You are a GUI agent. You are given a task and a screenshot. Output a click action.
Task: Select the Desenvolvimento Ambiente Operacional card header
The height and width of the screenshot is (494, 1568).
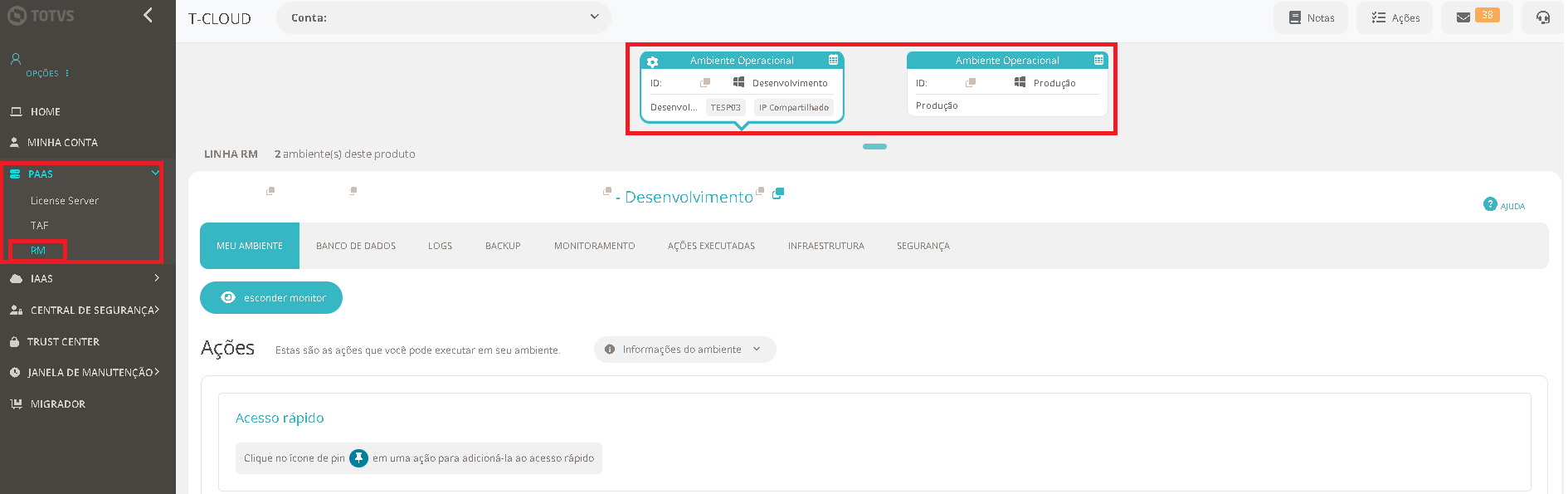coord(742,61)
